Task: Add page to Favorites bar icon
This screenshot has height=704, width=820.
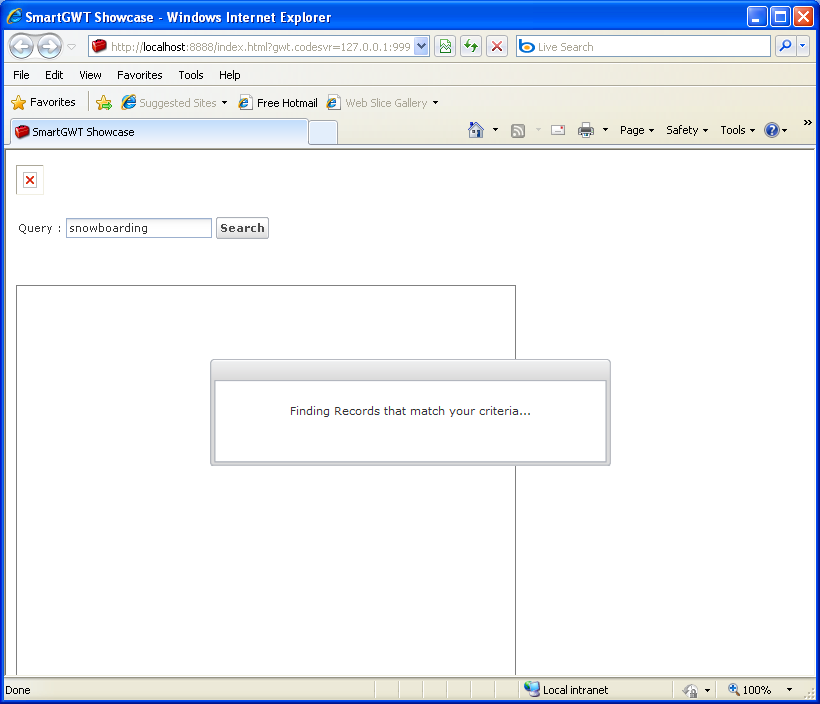Action: [x=104, y=103]
